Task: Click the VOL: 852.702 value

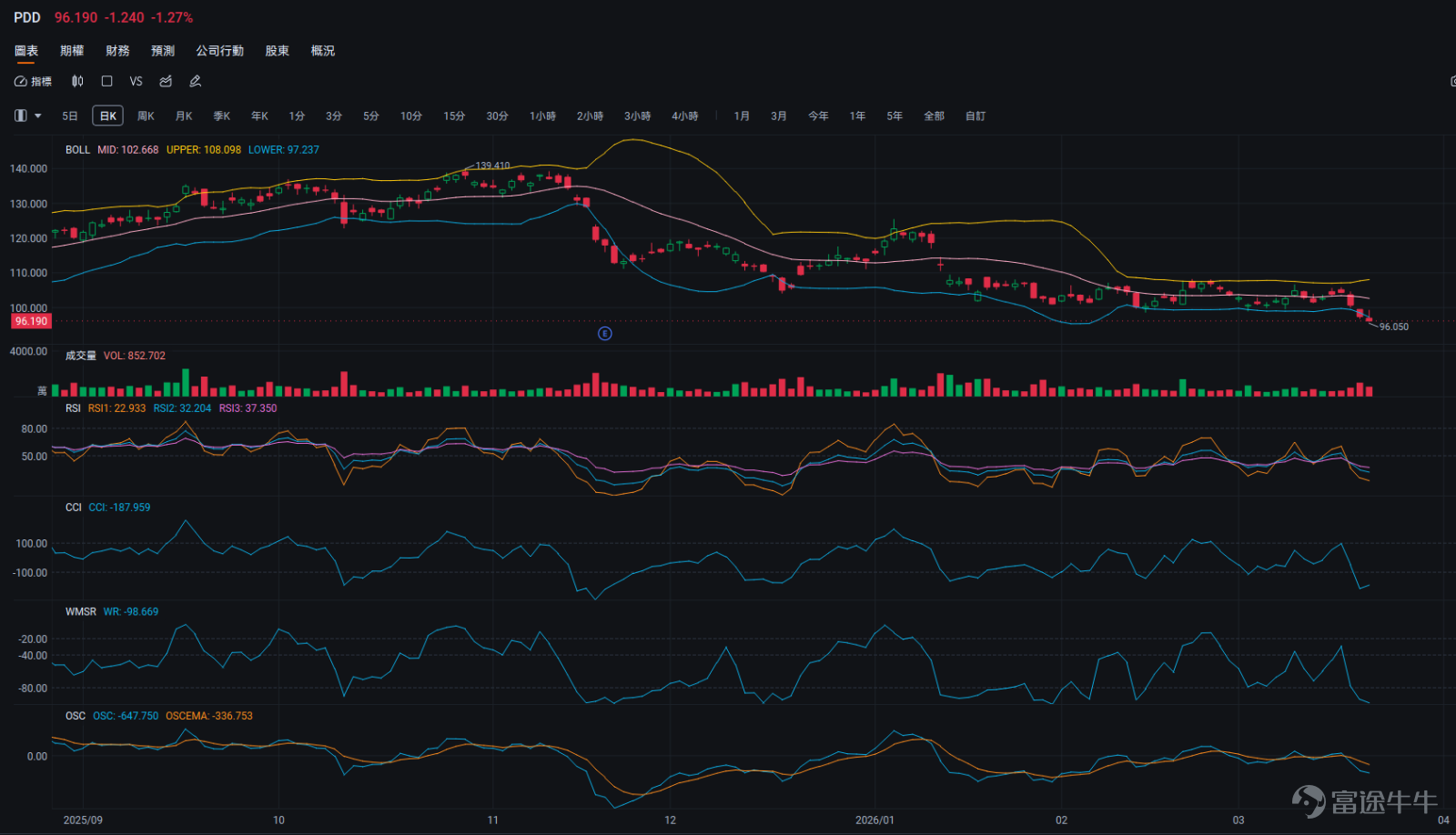Action: (135, 356)
